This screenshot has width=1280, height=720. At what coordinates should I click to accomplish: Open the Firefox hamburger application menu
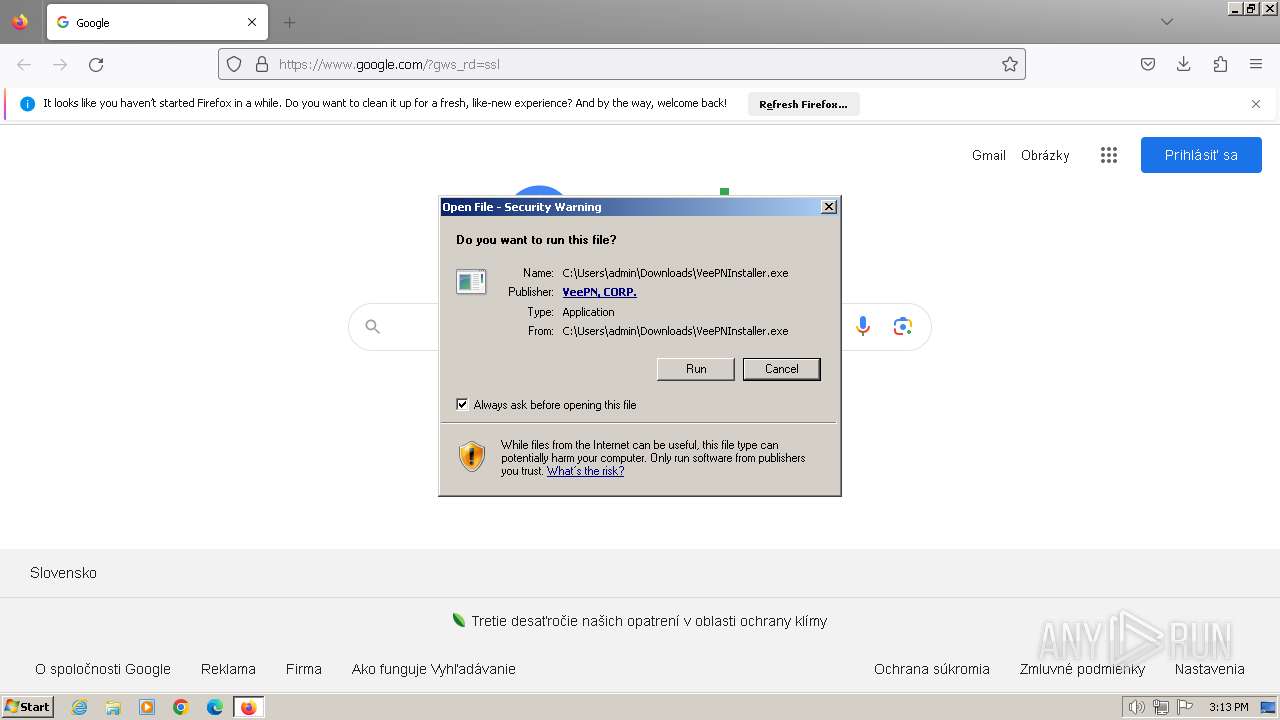(1256, 64)
